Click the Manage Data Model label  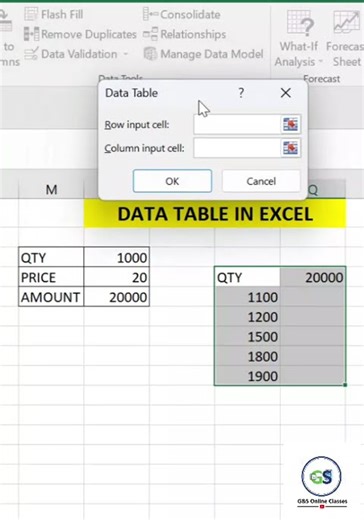pyautogui.click(x=212, y=54)
